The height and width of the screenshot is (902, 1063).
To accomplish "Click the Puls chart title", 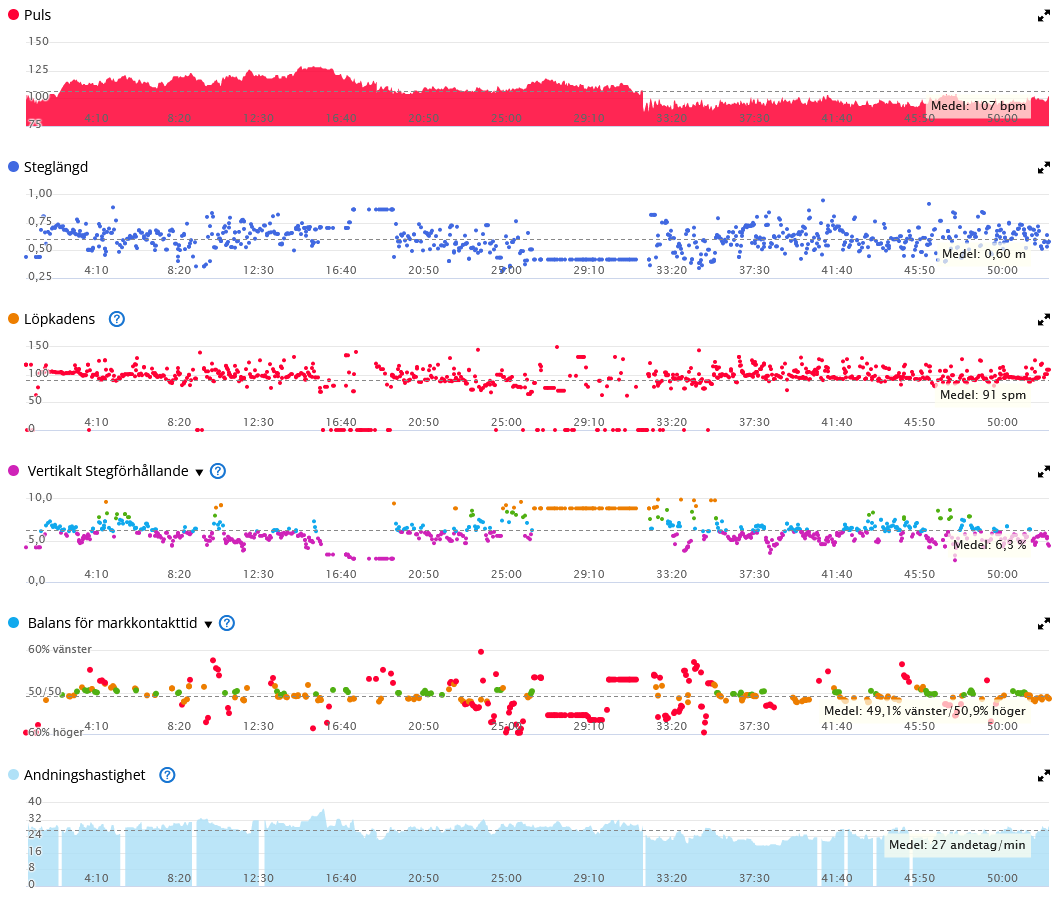I will point(37,15).
